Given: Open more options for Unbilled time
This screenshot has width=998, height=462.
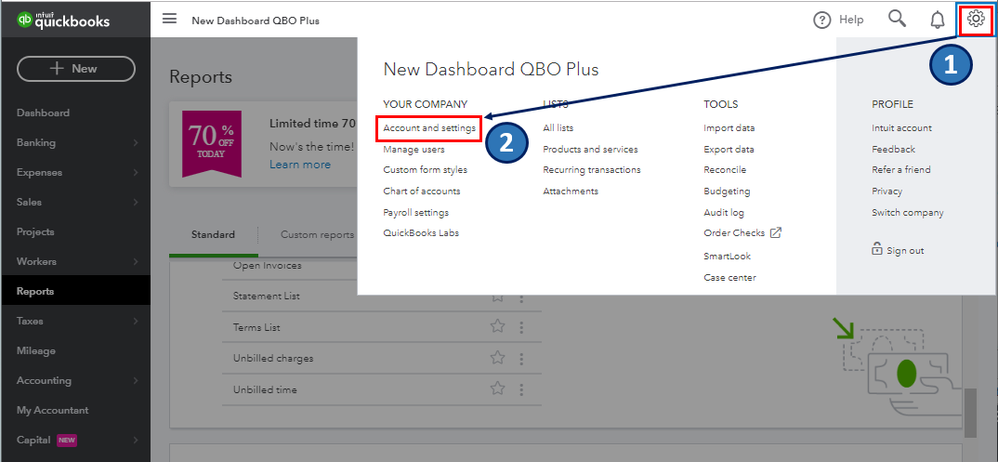Looking at the screenshot, I should point(522,389).
